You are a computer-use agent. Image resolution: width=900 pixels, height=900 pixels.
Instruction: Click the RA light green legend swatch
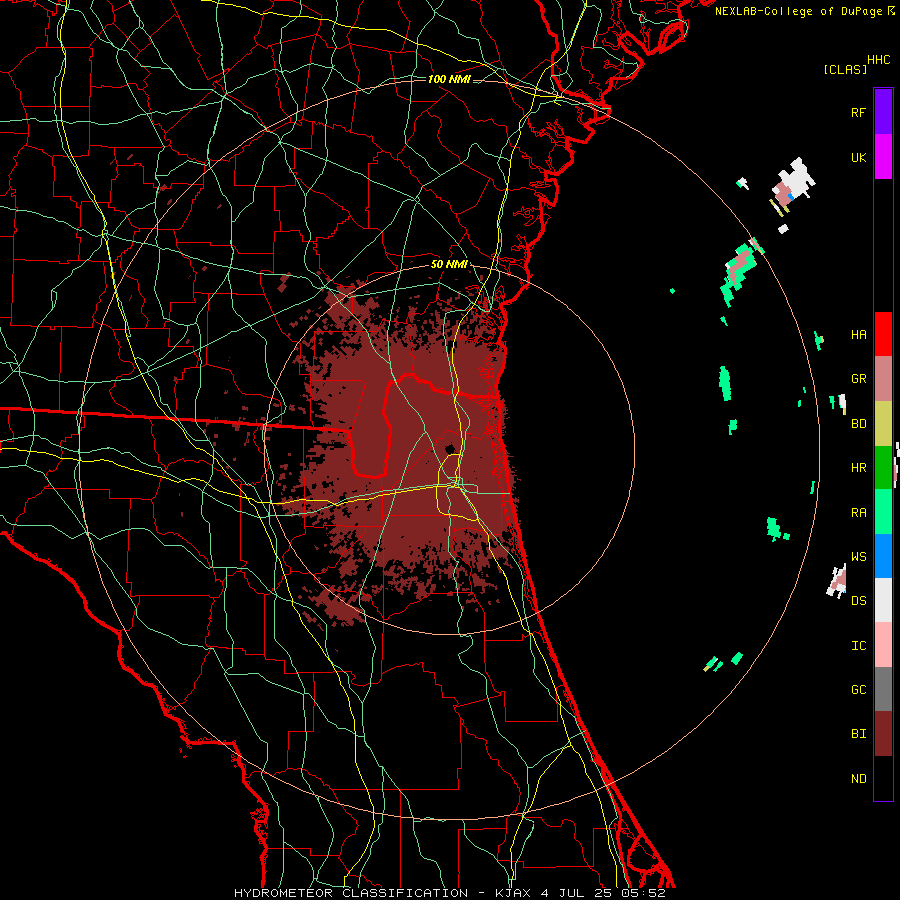pos(883,511)
